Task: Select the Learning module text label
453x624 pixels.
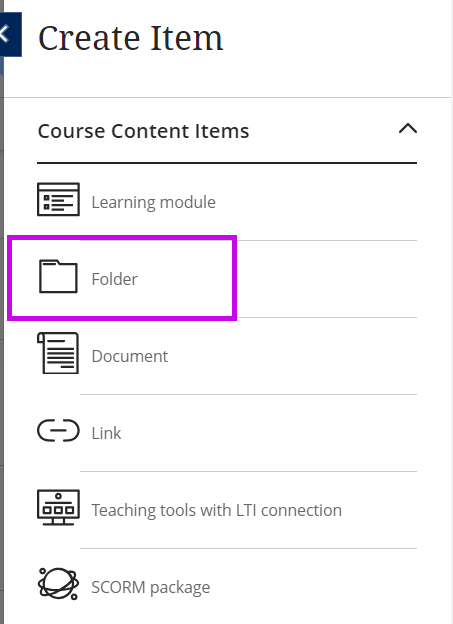Action: [x=154, y=202]
